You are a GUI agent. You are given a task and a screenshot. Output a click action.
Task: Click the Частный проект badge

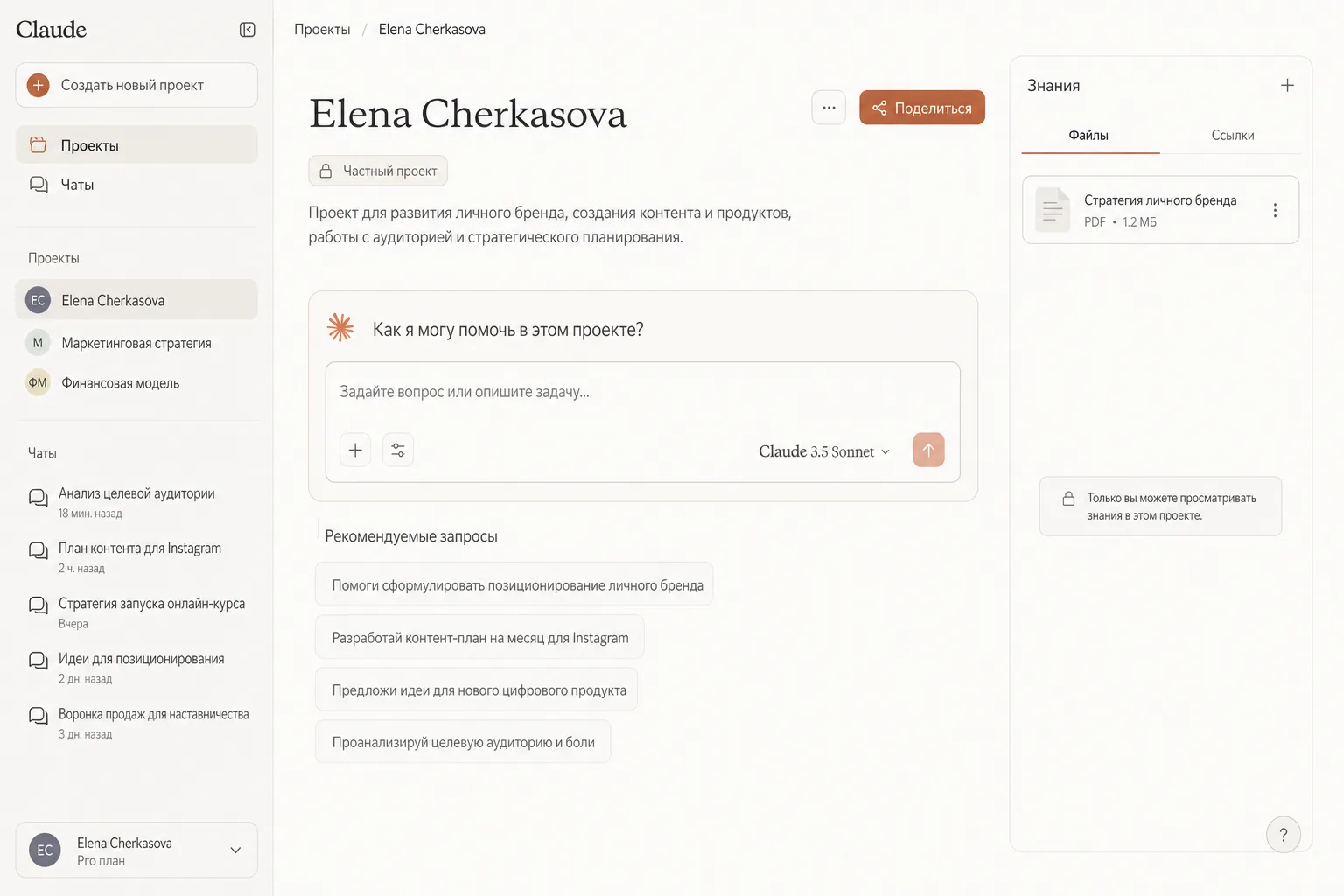378,171
